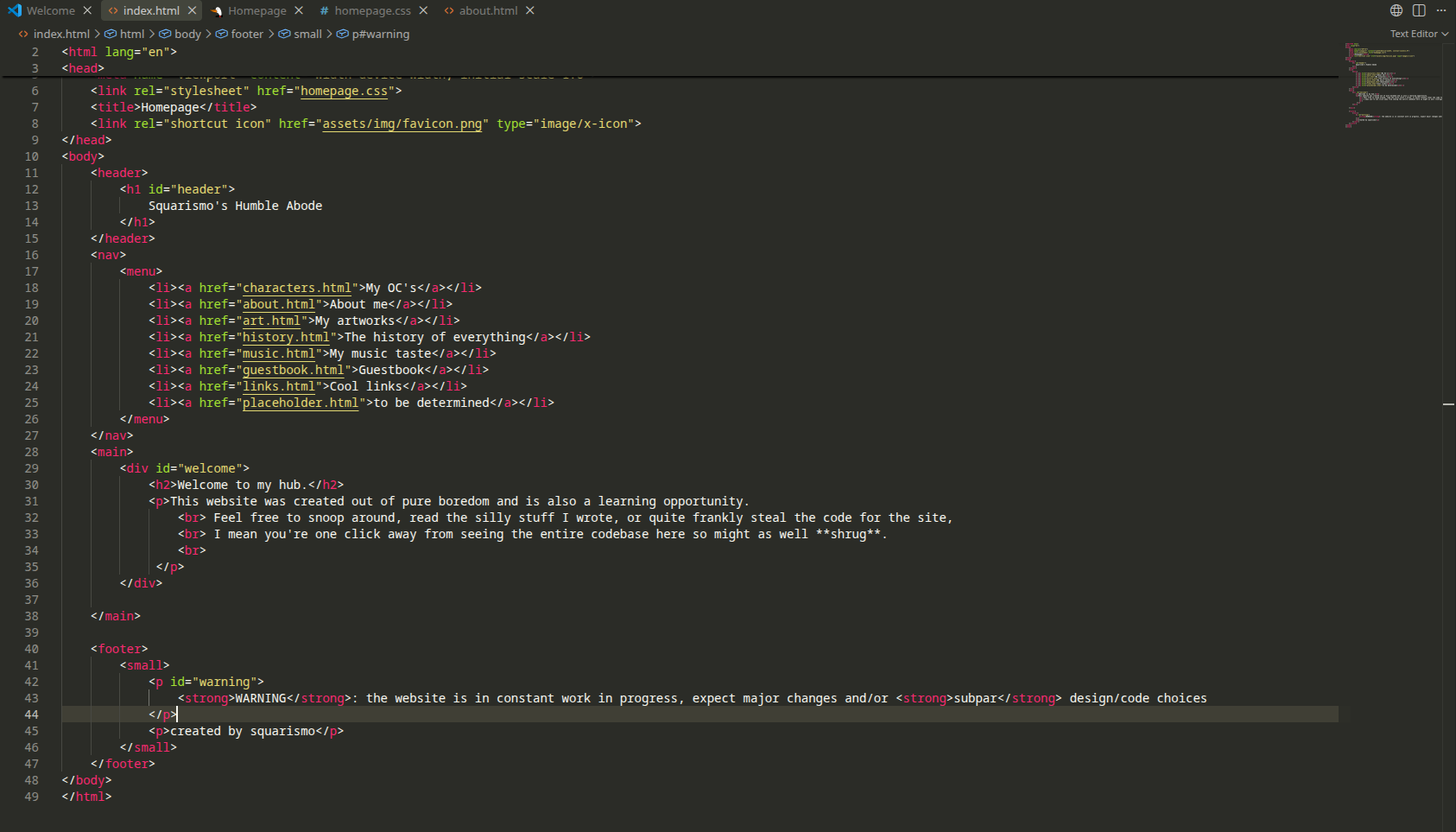
Task: Click the sticky scroll <html lang="en"> line
Action: (119, 52)
